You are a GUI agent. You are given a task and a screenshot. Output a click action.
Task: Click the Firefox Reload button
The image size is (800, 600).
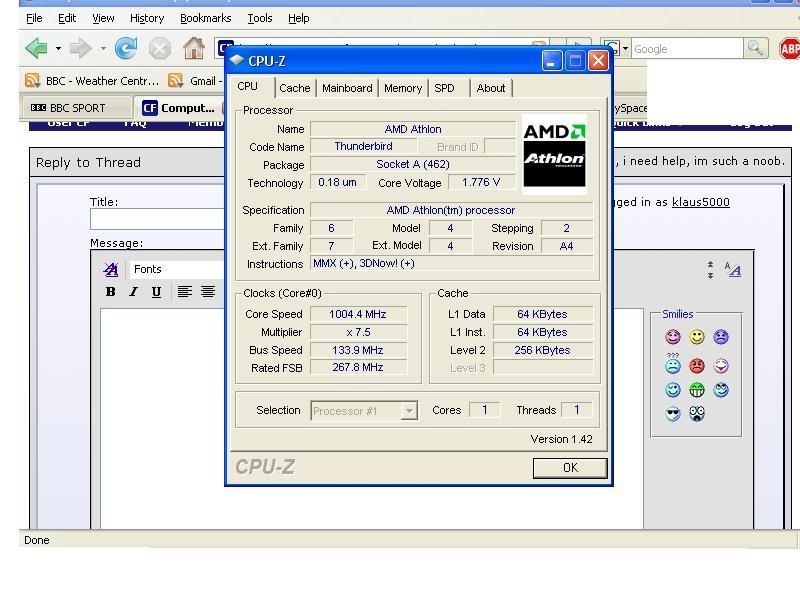click(126, 48)
